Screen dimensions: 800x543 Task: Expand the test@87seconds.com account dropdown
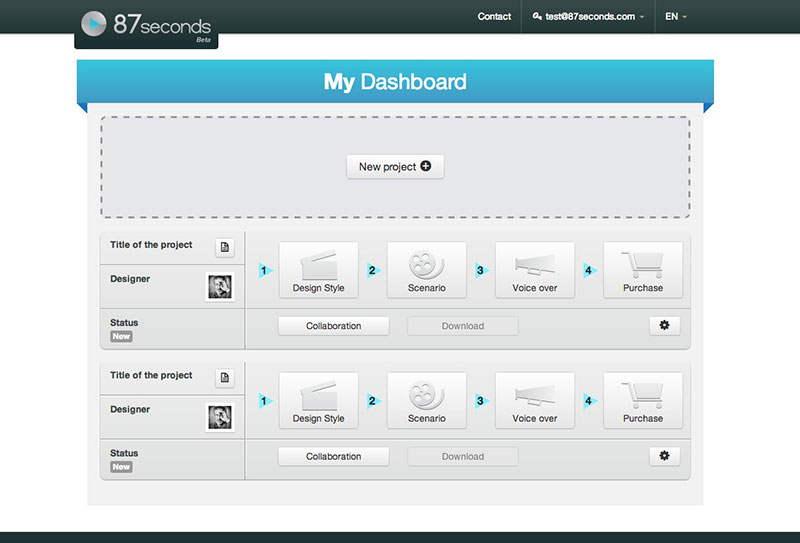(x=588, y=16)
